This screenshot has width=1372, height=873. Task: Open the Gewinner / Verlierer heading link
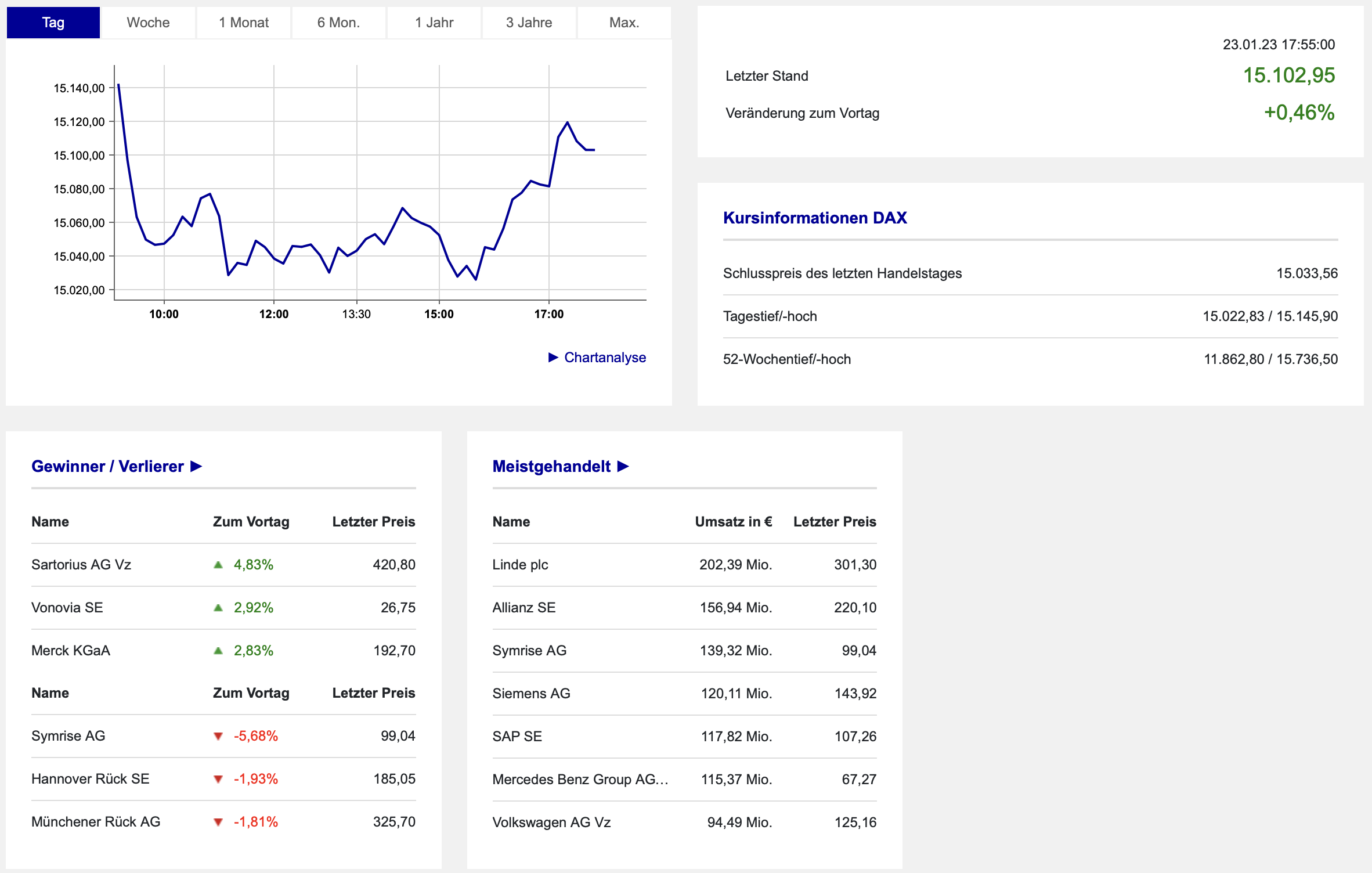107,467
